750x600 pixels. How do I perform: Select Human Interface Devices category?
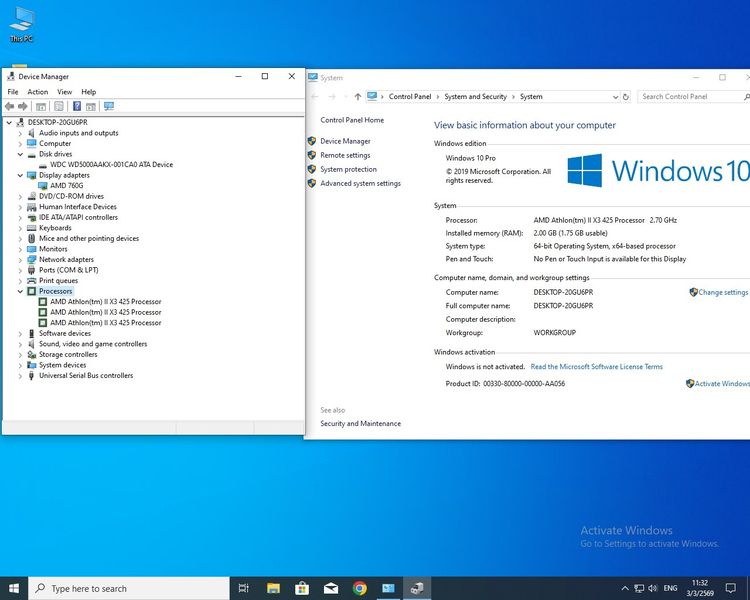point(78,207)
